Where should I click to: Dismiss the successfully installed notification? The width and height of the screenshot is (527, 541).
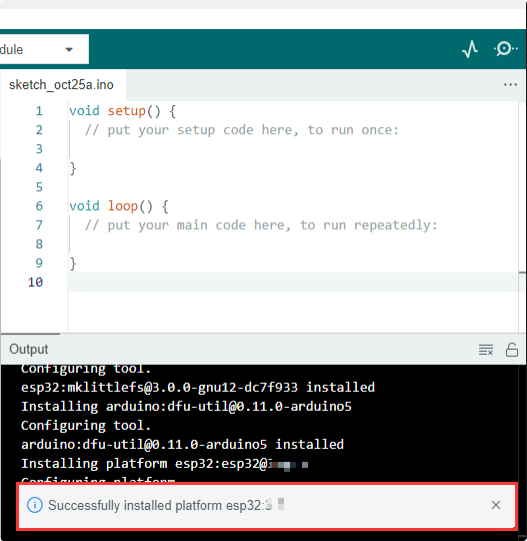[x=496, y=505]
